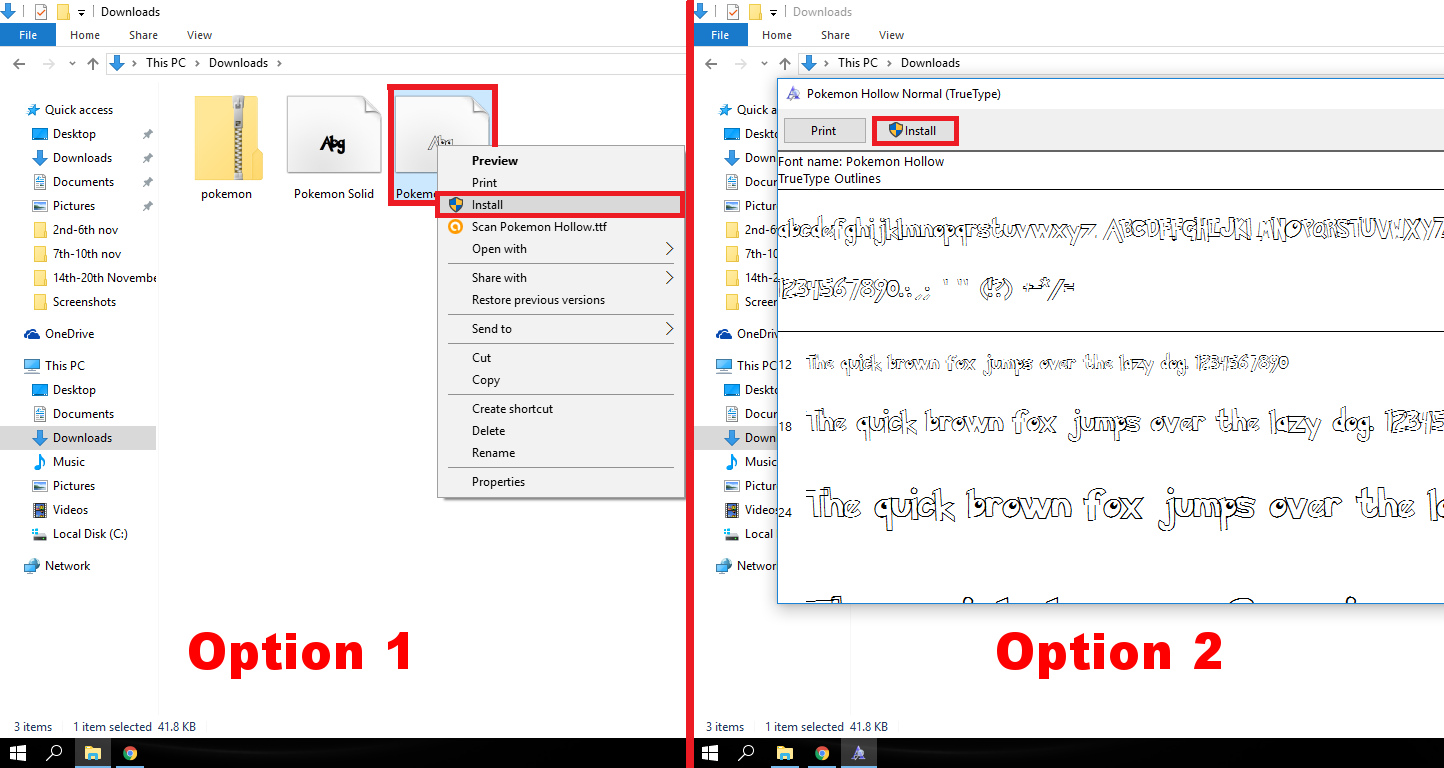1444x768 pixels.
Task: Open the 7th-10th nov folder in Option 1
Action: point(87,254)
